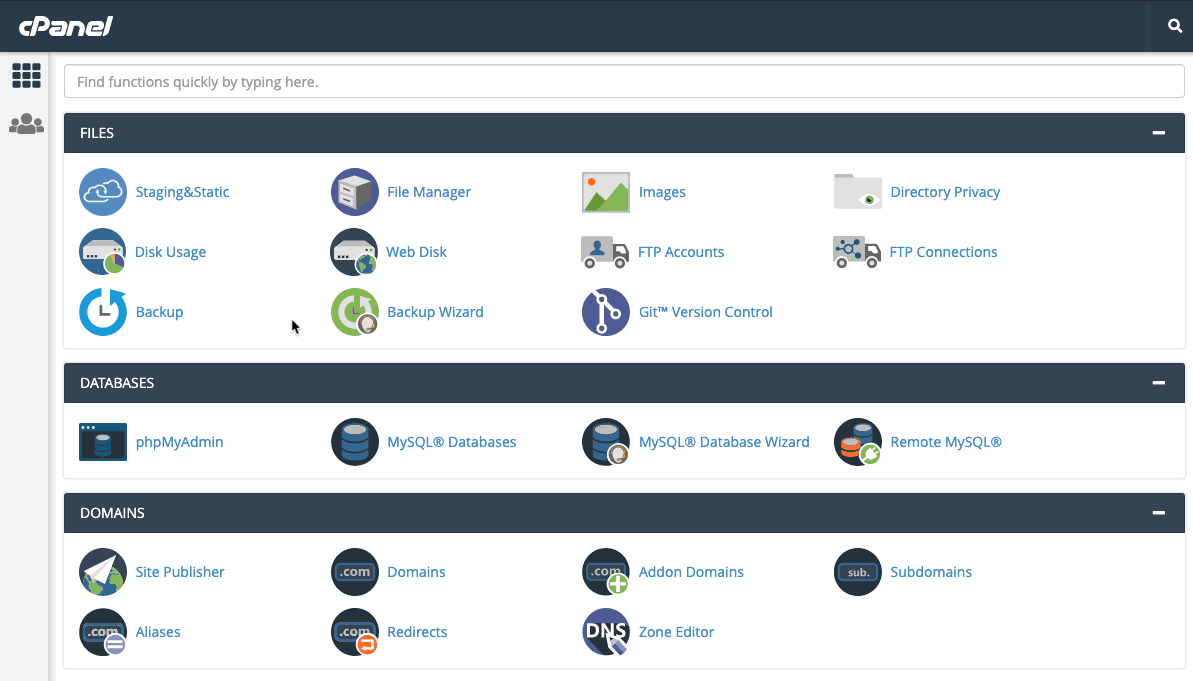Screen dimensions: 1193x681
Task: Open the Backup clock icon
Action: point(103,312)
